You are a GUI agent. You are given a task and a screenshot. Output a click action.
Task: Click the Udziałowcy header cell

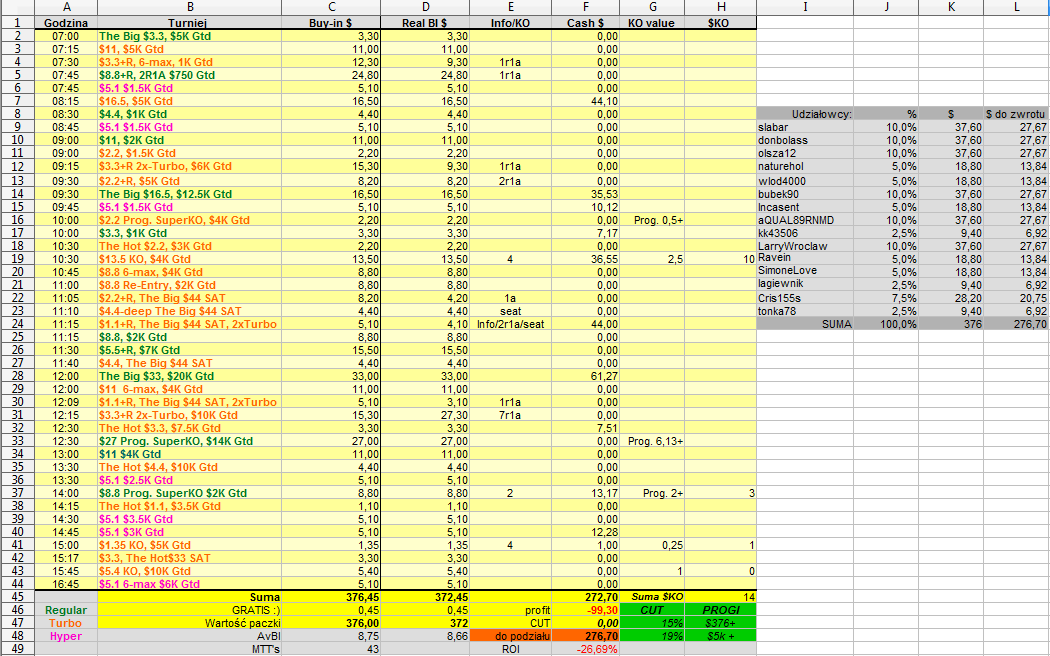(x=805, y=114)
